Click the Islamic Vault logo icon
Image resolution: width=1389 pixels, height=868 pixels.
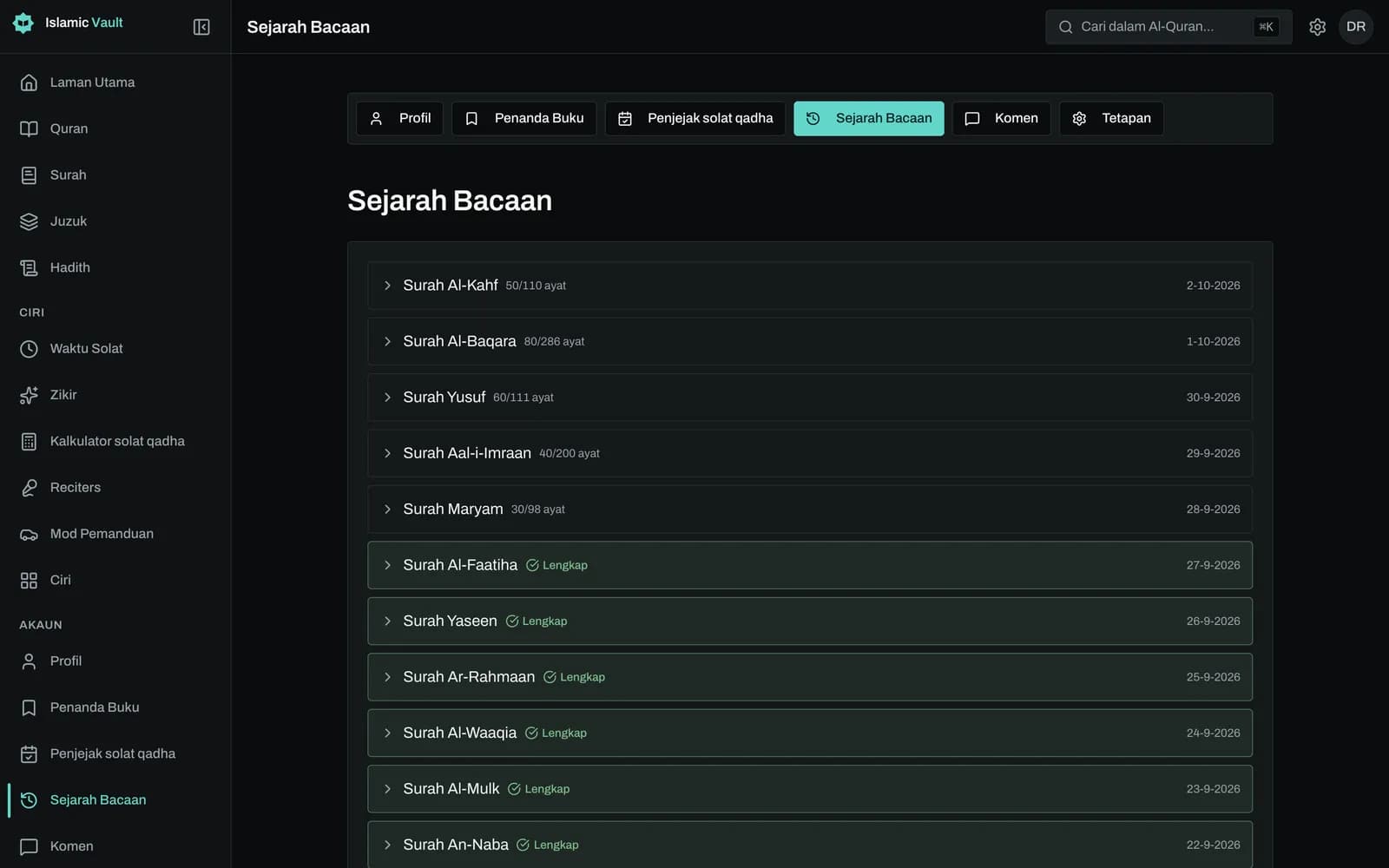pyautogui.click(x=23, y=23)
